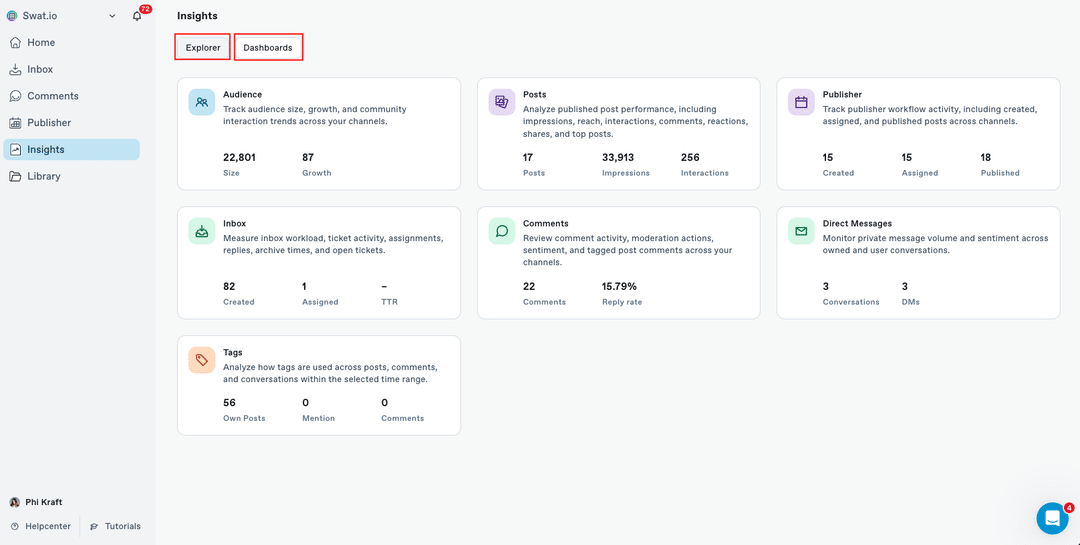Open the Audience card title
The height and width of the screenshot is (545, 1080).
(x=242, y=94)
